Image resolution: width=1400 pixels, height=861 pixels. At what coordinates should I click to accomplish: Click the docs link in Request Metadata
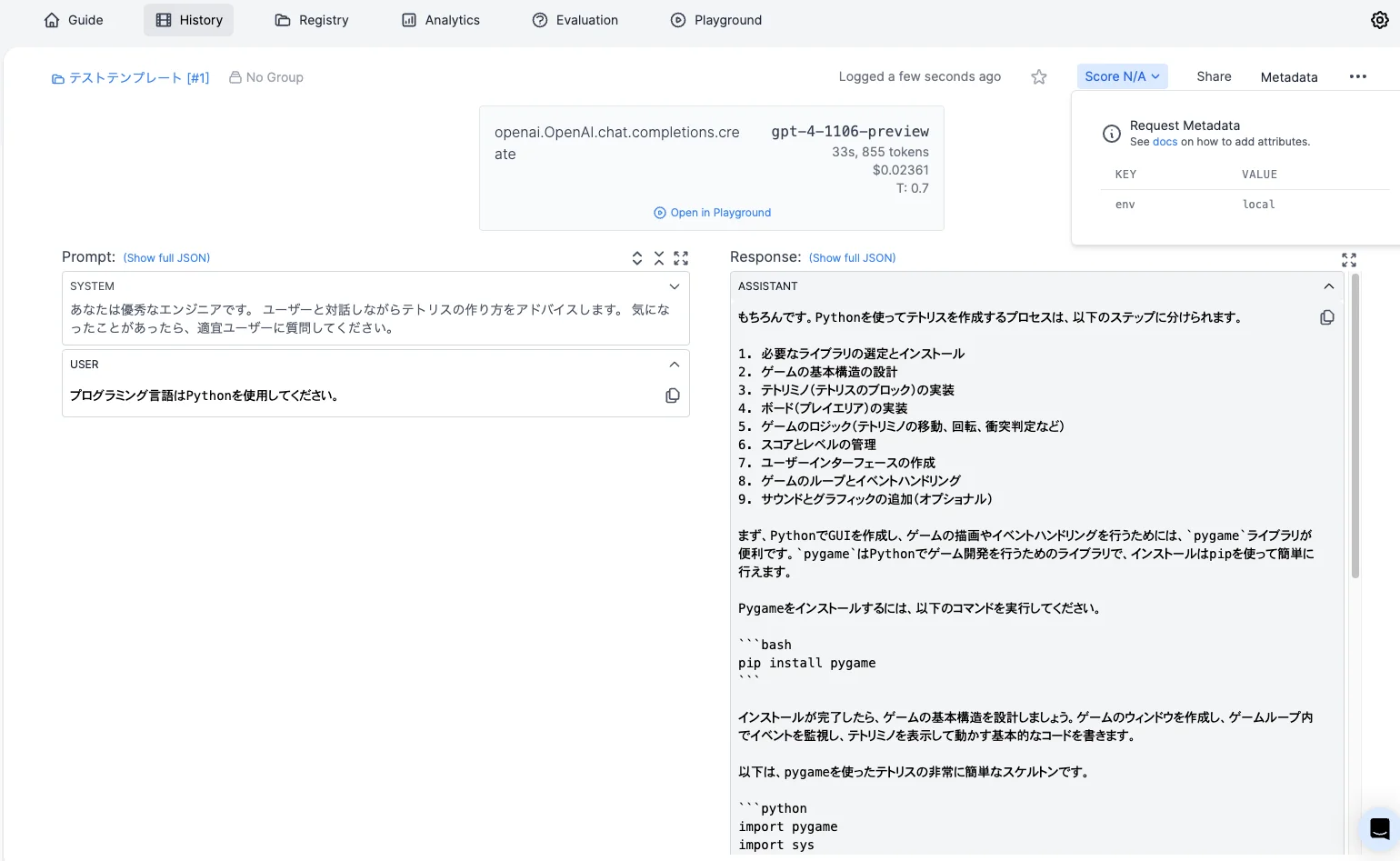click(1165, 142)
